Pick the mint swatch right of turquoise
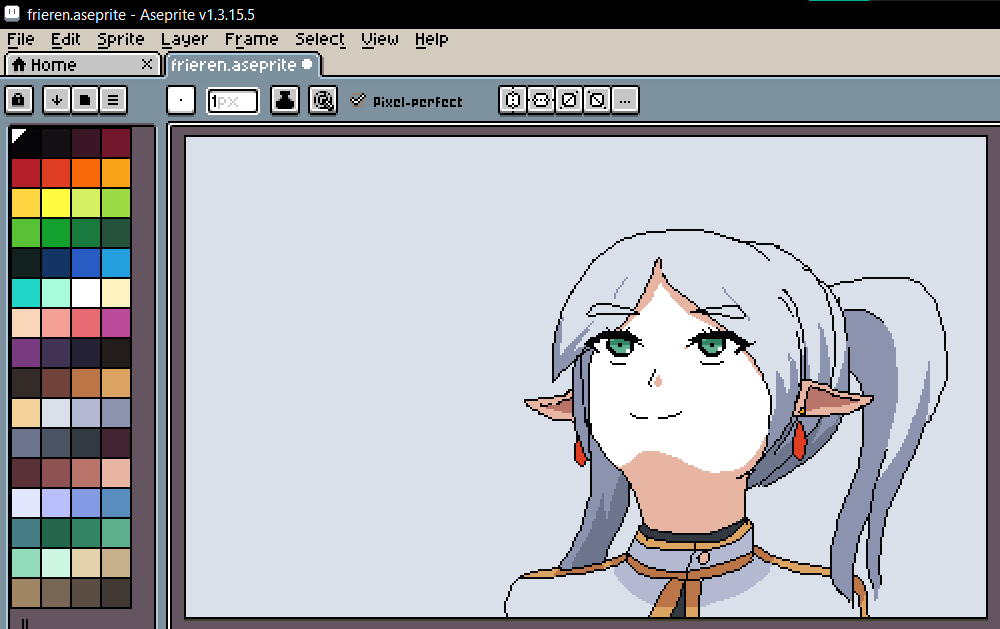 [55, 293]
